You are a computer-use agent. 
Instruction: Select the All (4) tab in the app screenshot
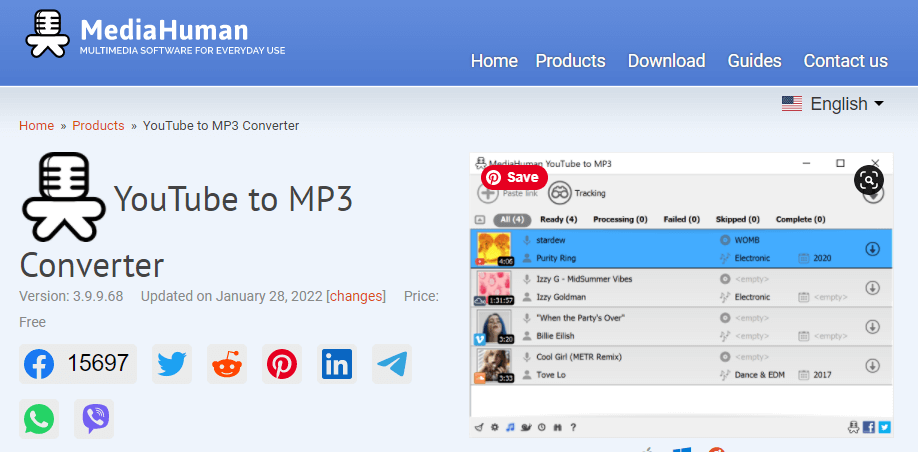[x=512, y=220]
